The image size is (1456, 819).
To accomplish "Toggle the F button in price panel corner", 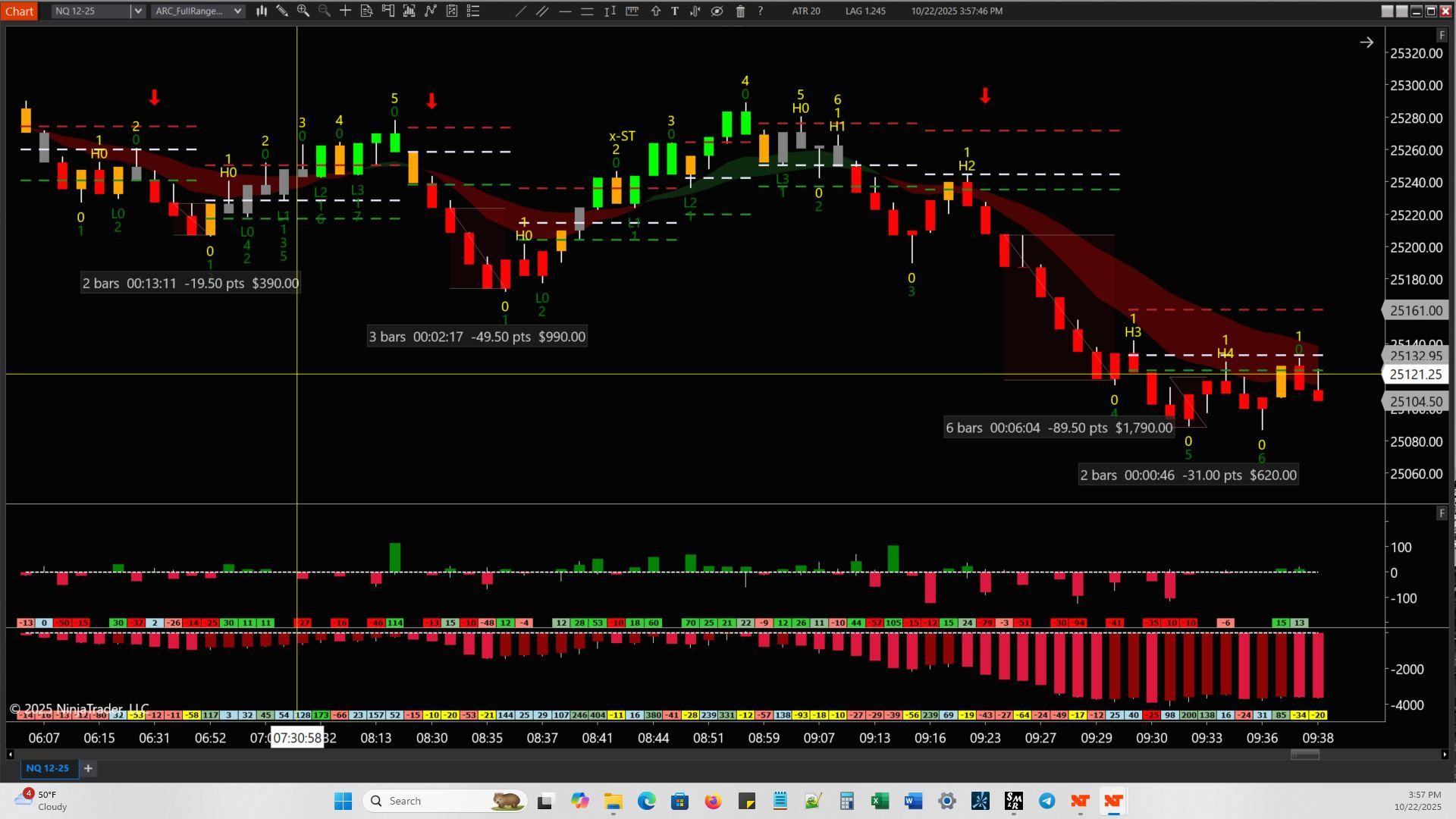I will 1442,36.
